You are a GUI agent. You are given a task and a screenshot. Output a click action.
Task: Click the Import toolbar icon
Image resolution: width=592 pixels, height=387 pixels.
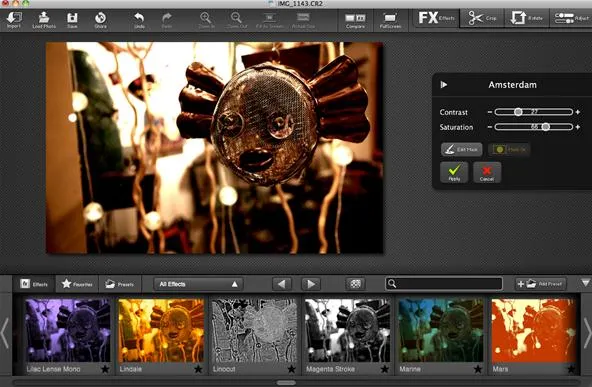[14, 20]
